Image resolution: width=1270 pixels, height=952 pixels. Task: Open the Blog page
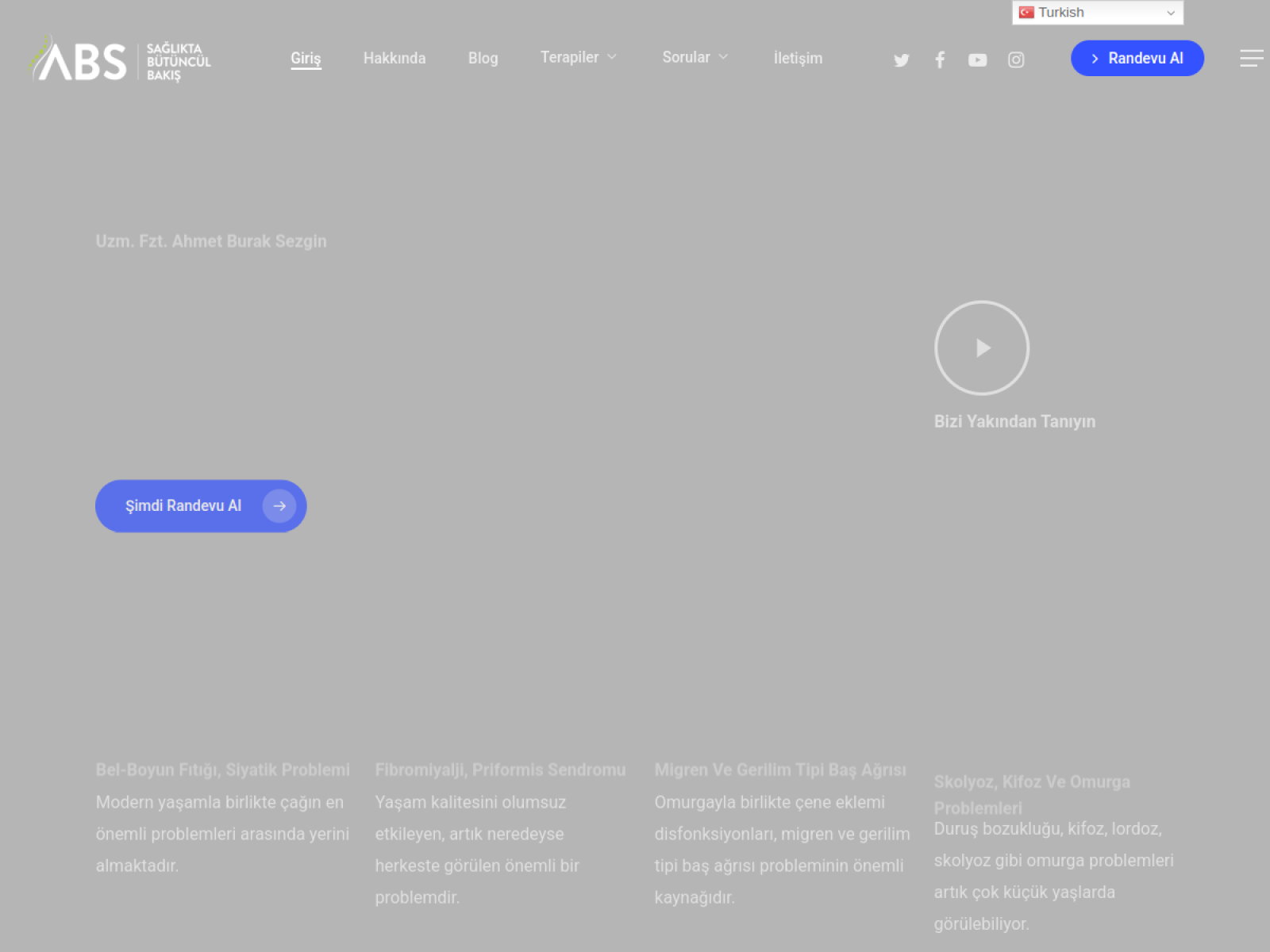pyautogui.click(x=483, y=58)
